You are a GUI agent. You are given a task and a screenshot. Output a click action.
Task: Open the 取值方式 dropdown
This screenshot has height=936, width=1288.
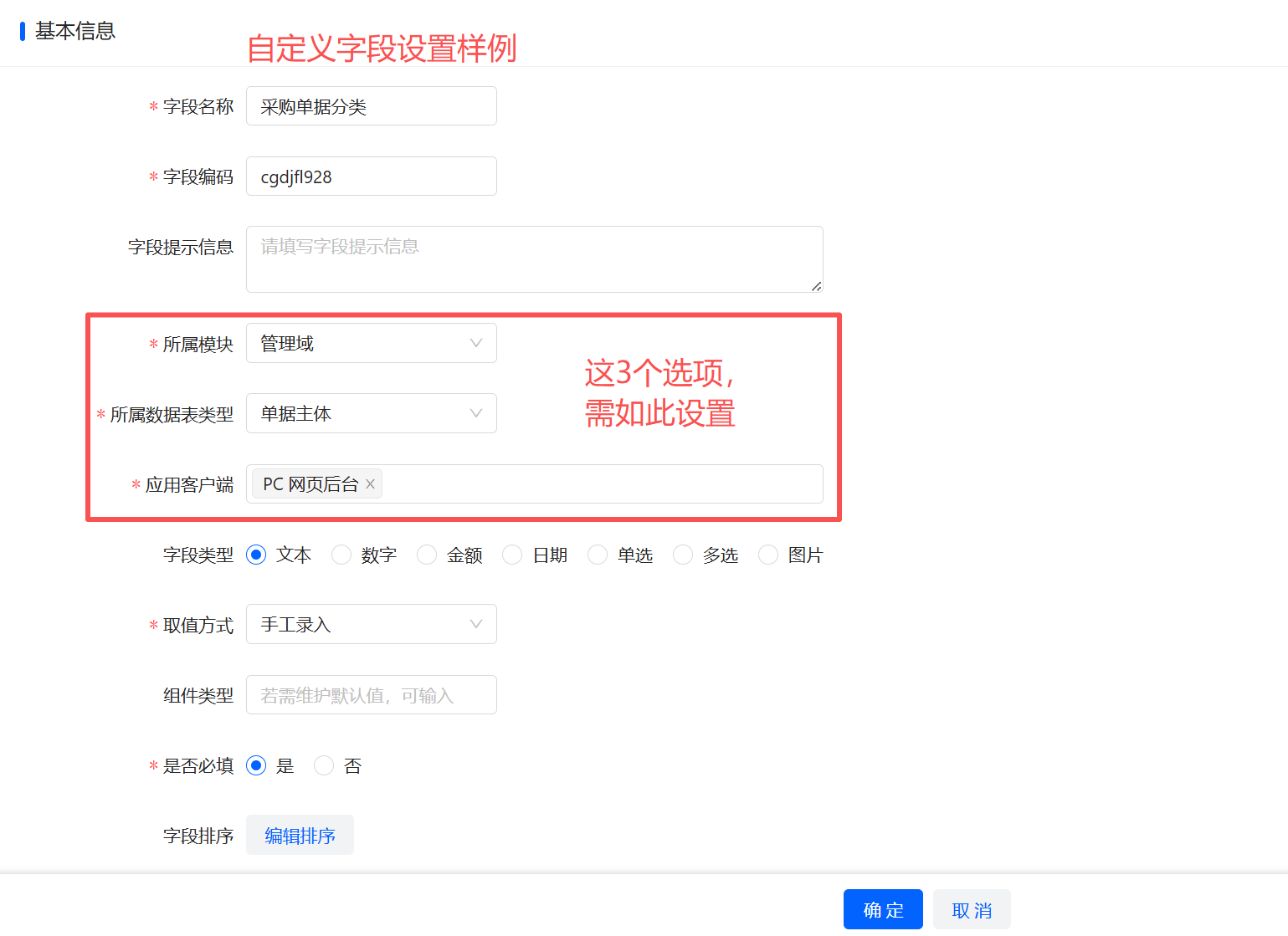[x=372, y=625]
